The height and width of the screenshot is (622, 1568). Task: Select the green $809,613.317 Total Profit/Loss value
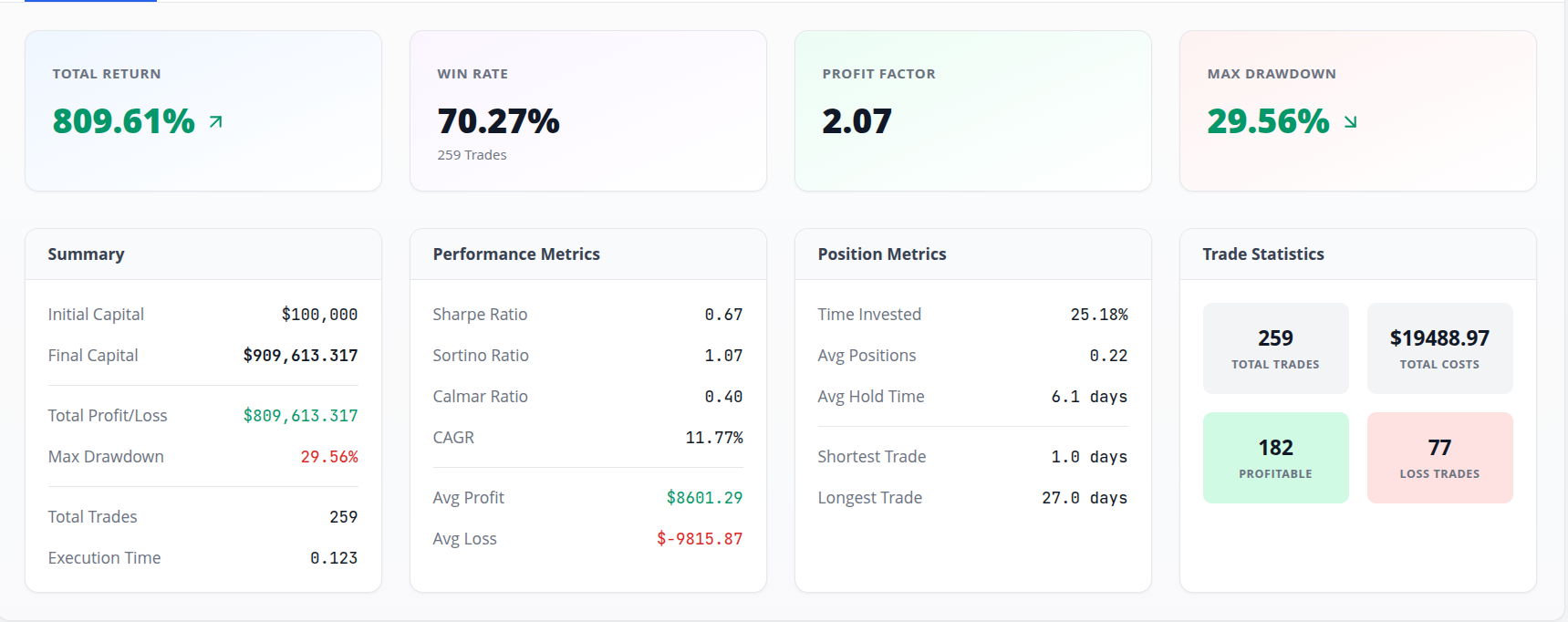point(300,416)
